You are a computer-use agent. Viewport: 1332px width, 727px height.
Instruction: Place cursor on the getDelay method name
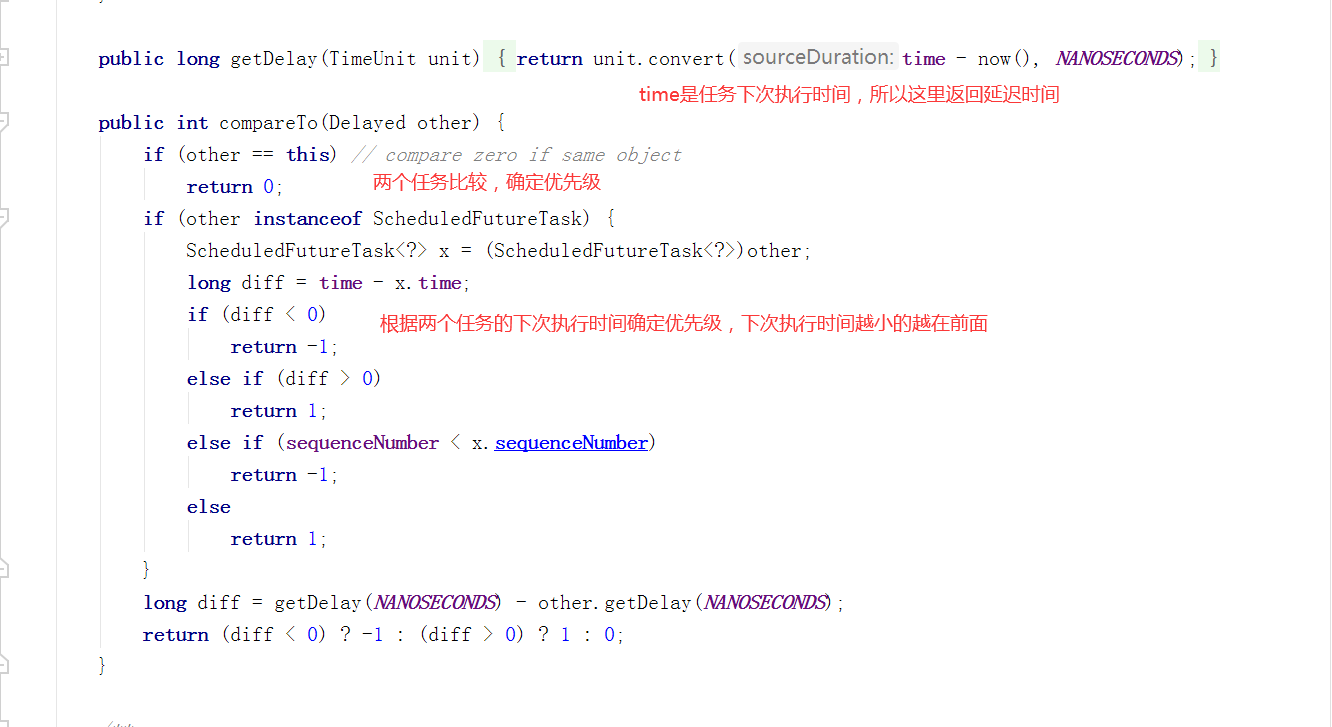tap(275, 59)
